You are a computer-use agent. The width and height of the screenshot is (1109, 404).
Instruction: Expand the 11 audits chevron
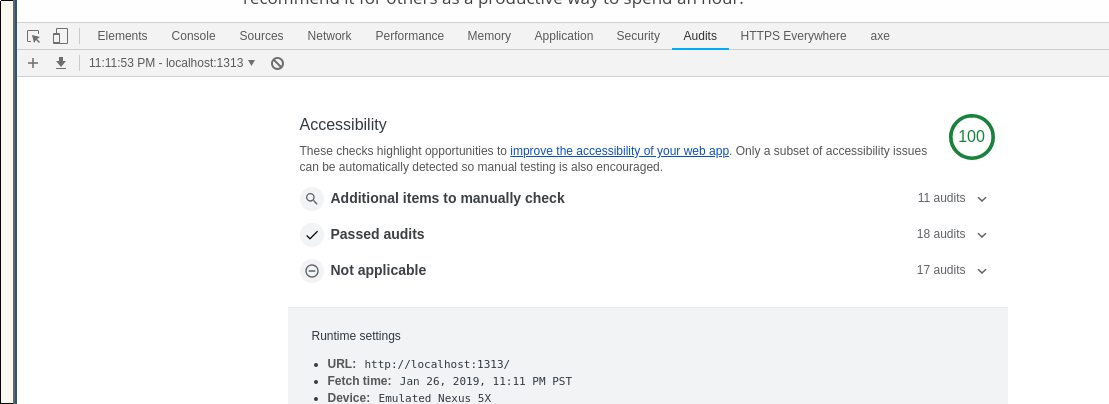tap(982, 199)
